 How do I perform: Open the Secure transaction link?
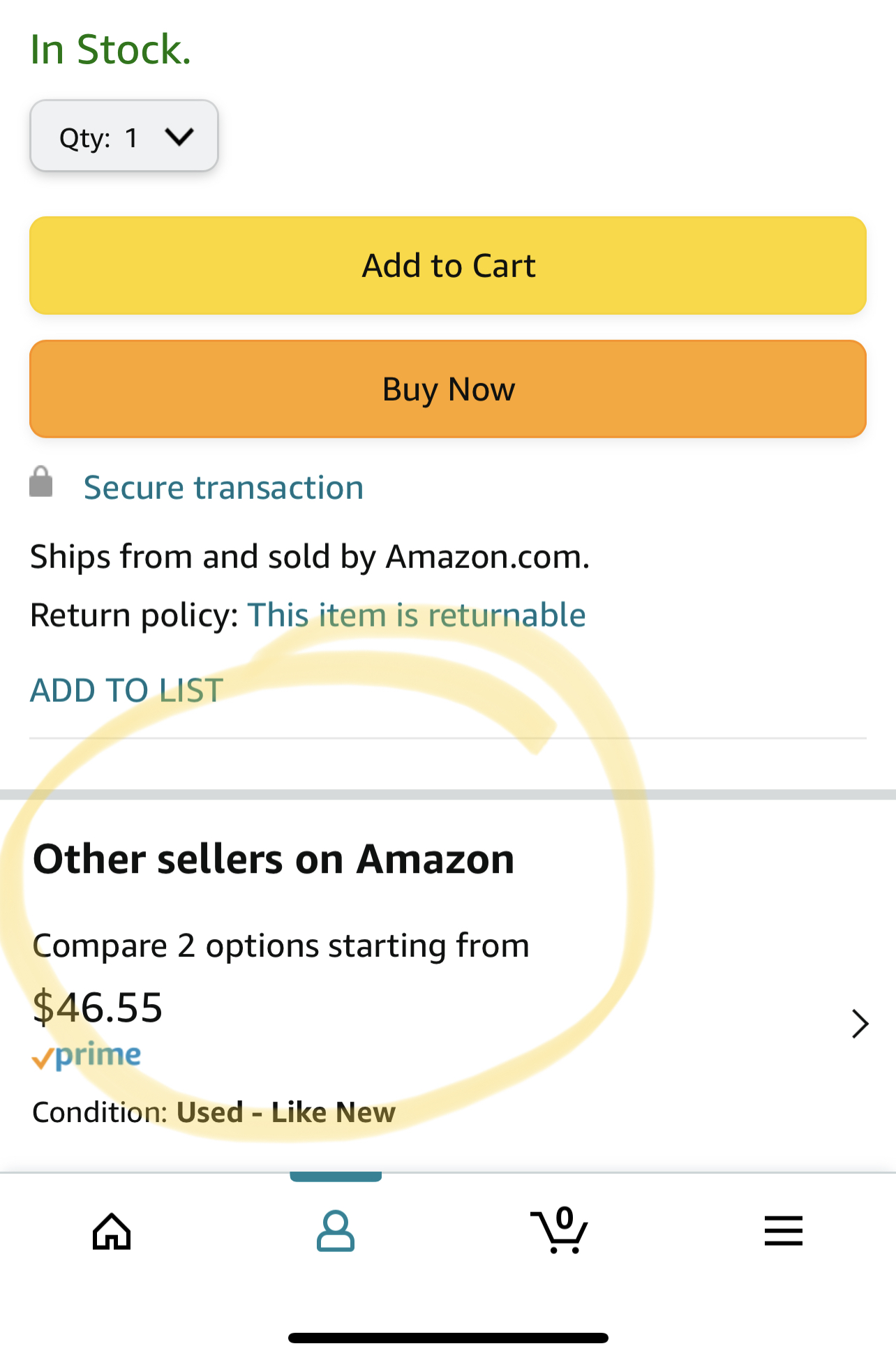[x=223, y=488]
